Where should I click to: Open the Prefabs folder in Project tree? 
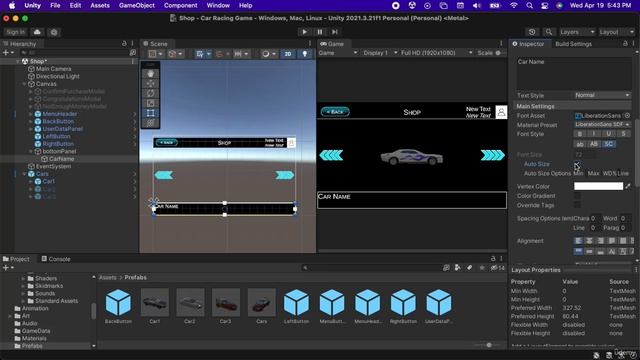click(x=32, y=346)
